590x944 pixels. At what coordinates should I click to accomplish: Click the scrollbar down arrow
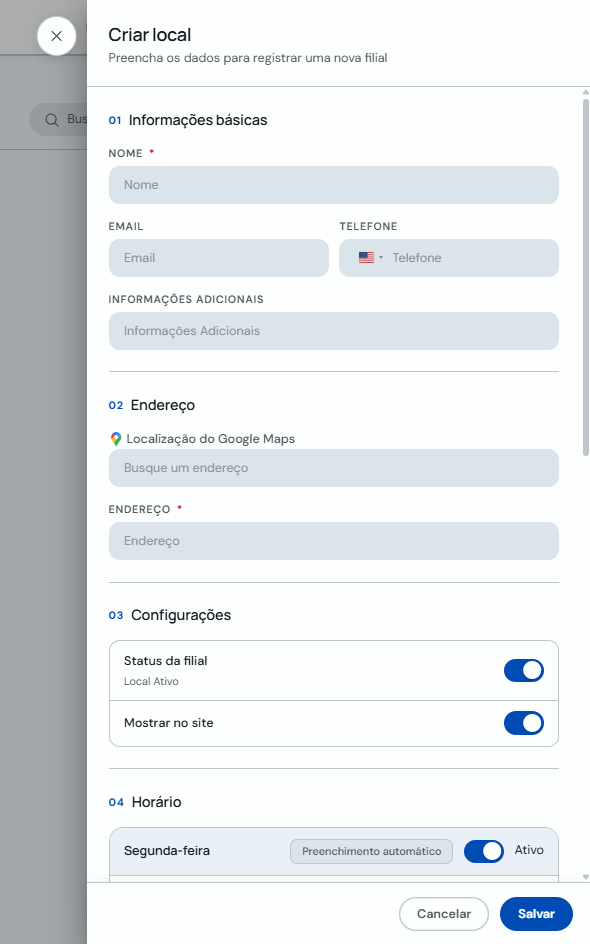585,877
